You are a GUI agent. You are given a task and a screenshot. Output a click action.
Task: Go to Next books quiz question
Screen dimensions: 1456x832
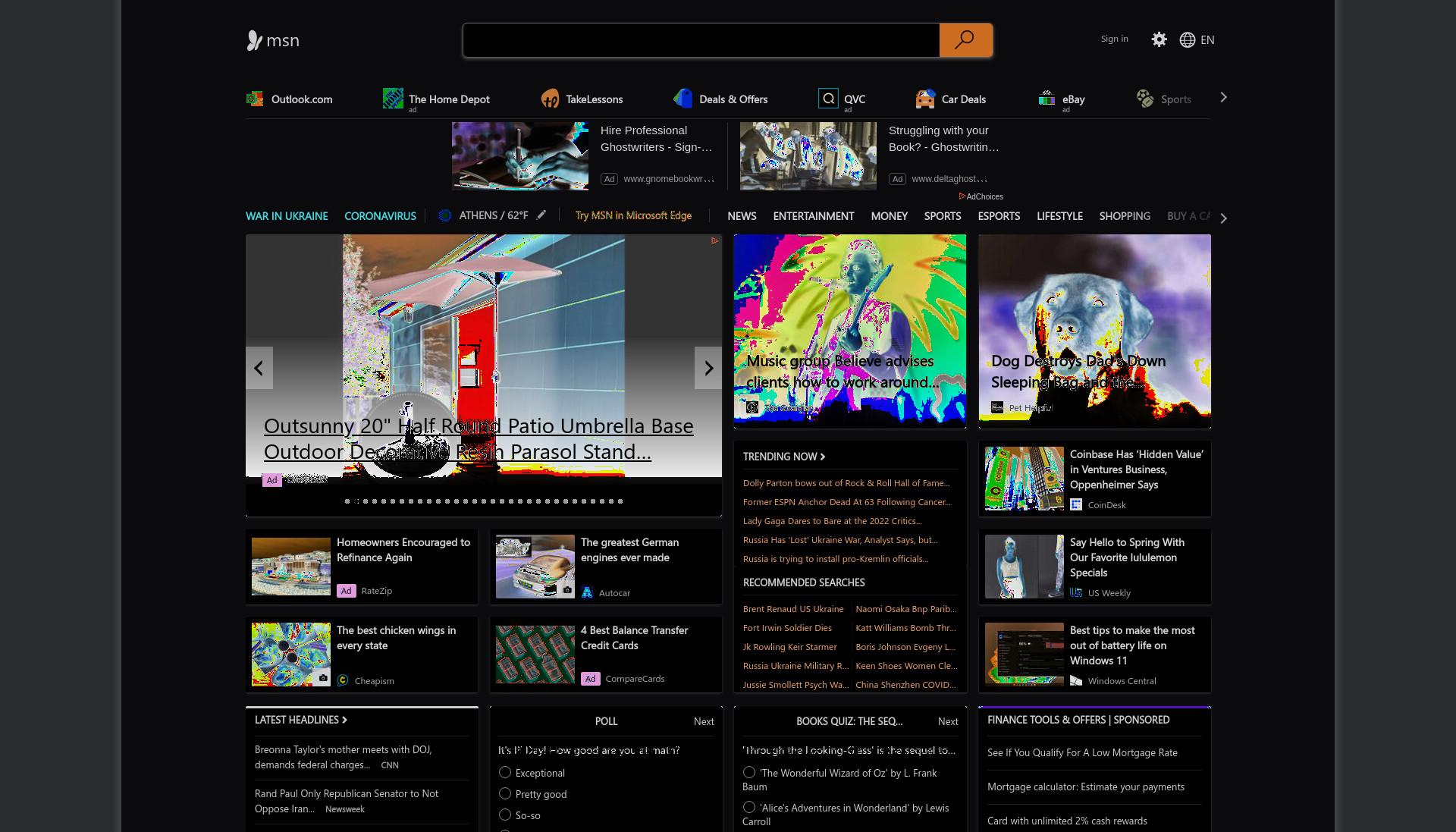tap(948, 721)
